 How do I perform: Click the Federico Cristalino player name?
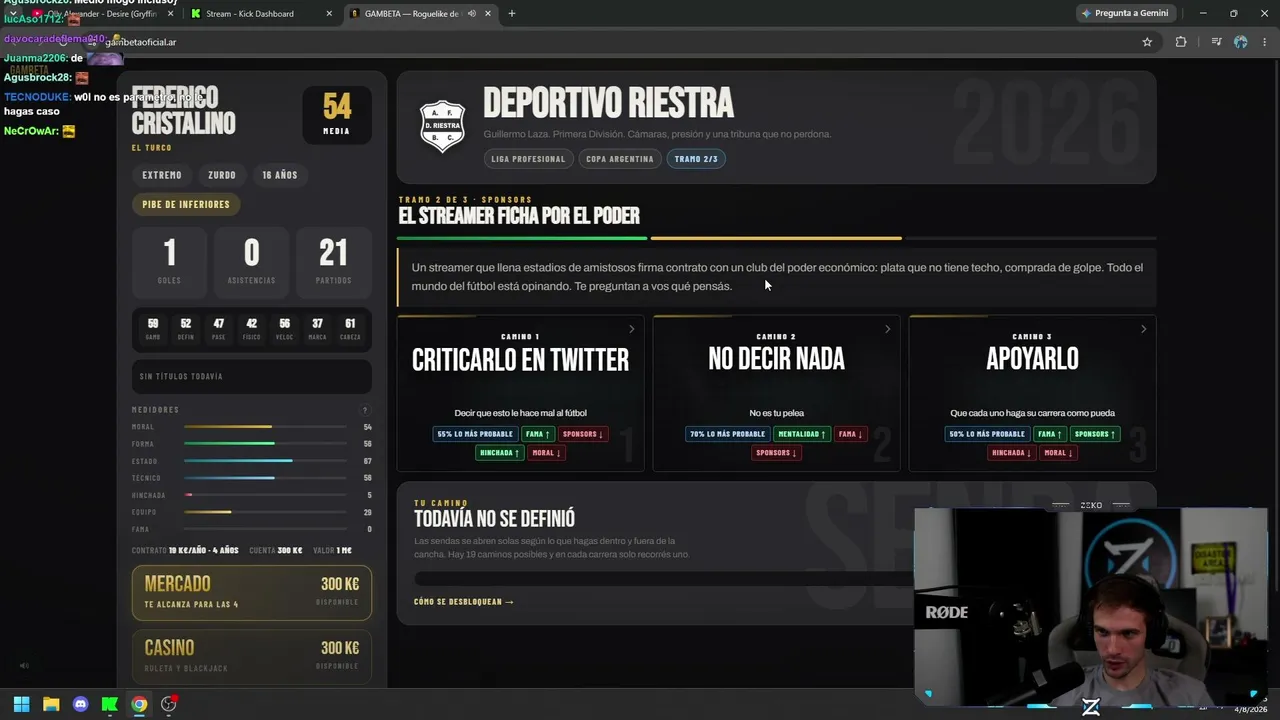point(184,110)
